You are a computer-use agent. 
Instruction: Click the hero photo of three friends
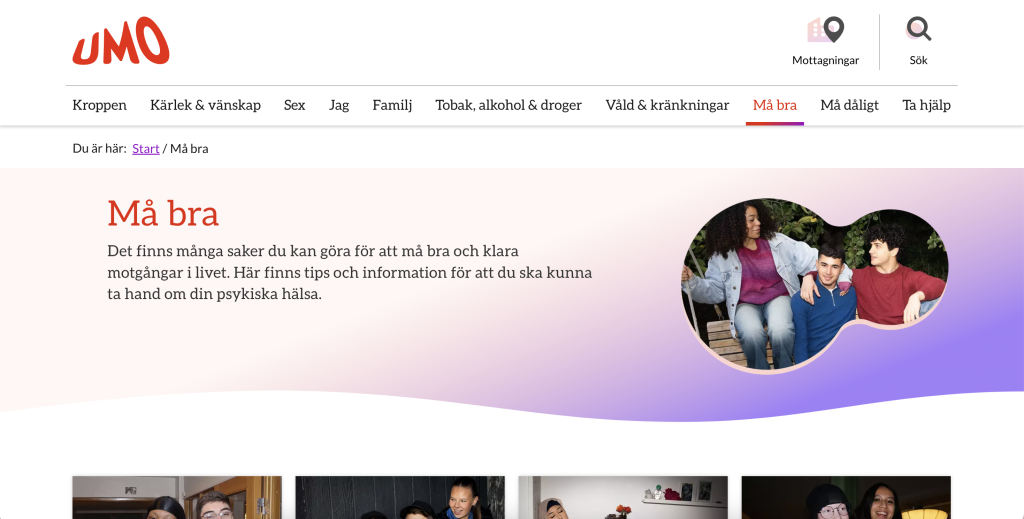click(814, 284)
